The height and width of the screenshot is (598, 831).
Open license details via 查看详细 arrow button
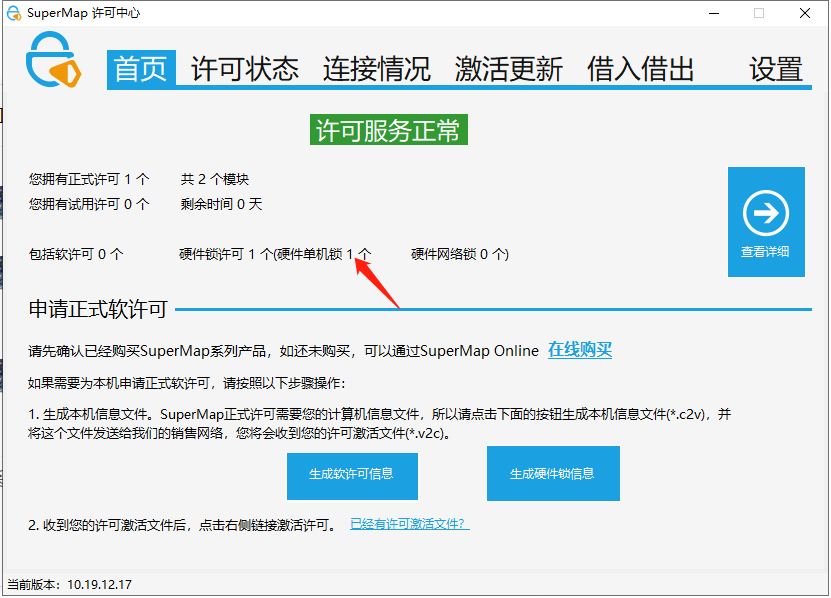point(766,222)
